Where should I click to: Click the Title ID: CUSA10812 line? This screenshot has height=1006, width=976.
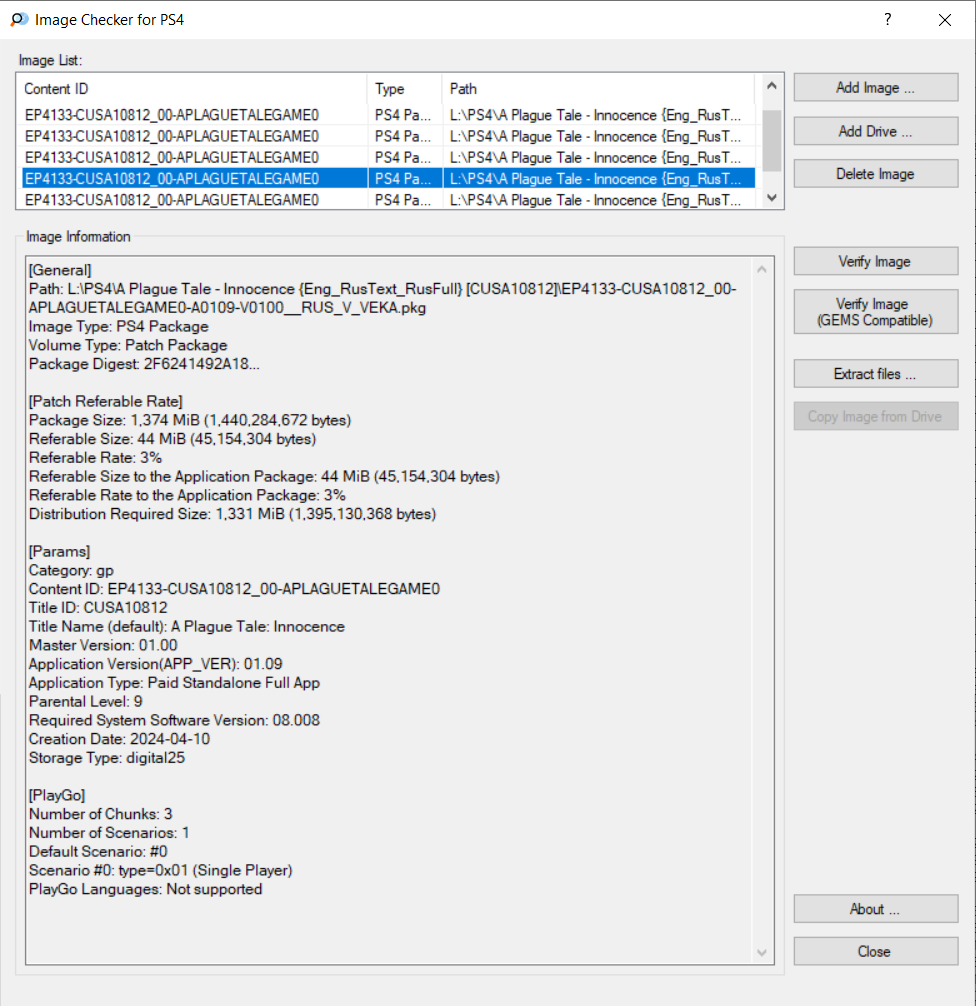pos(98,608)
